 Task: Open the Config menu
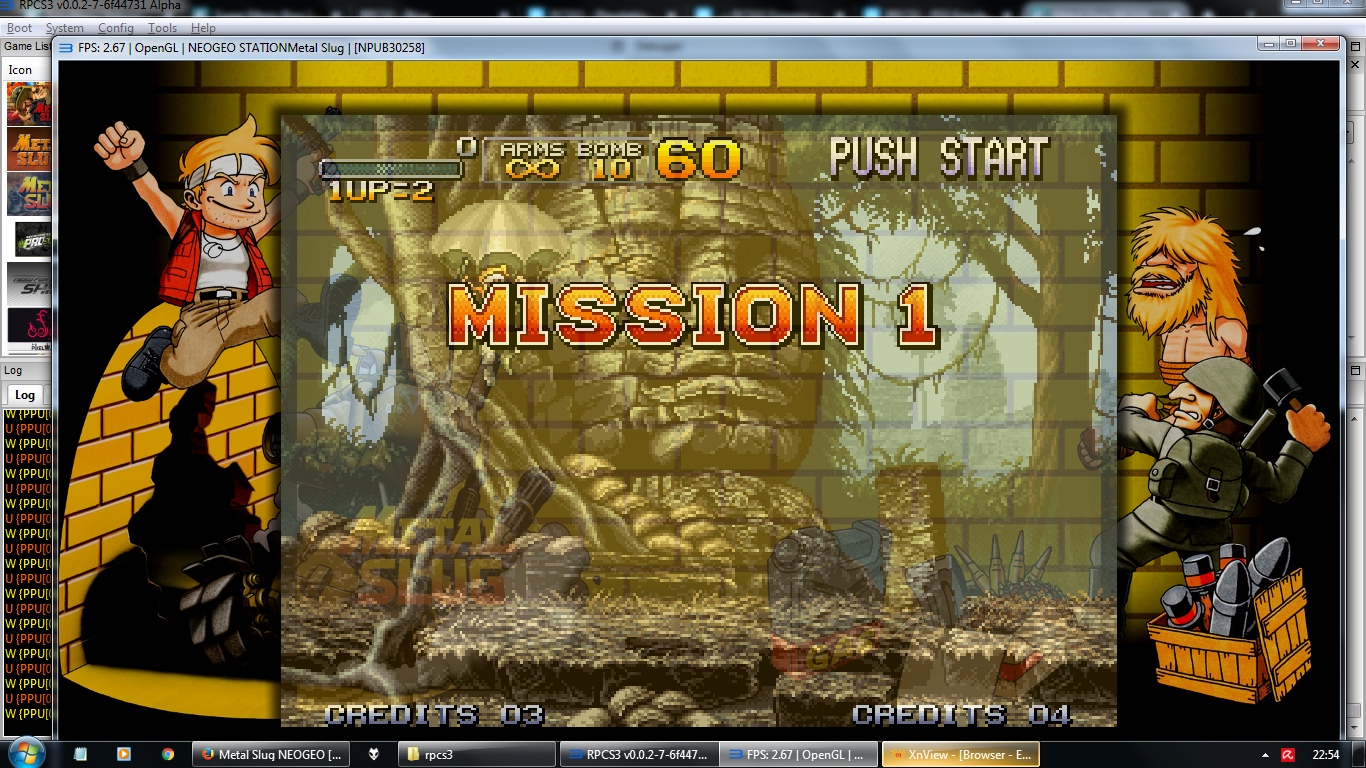116,28
